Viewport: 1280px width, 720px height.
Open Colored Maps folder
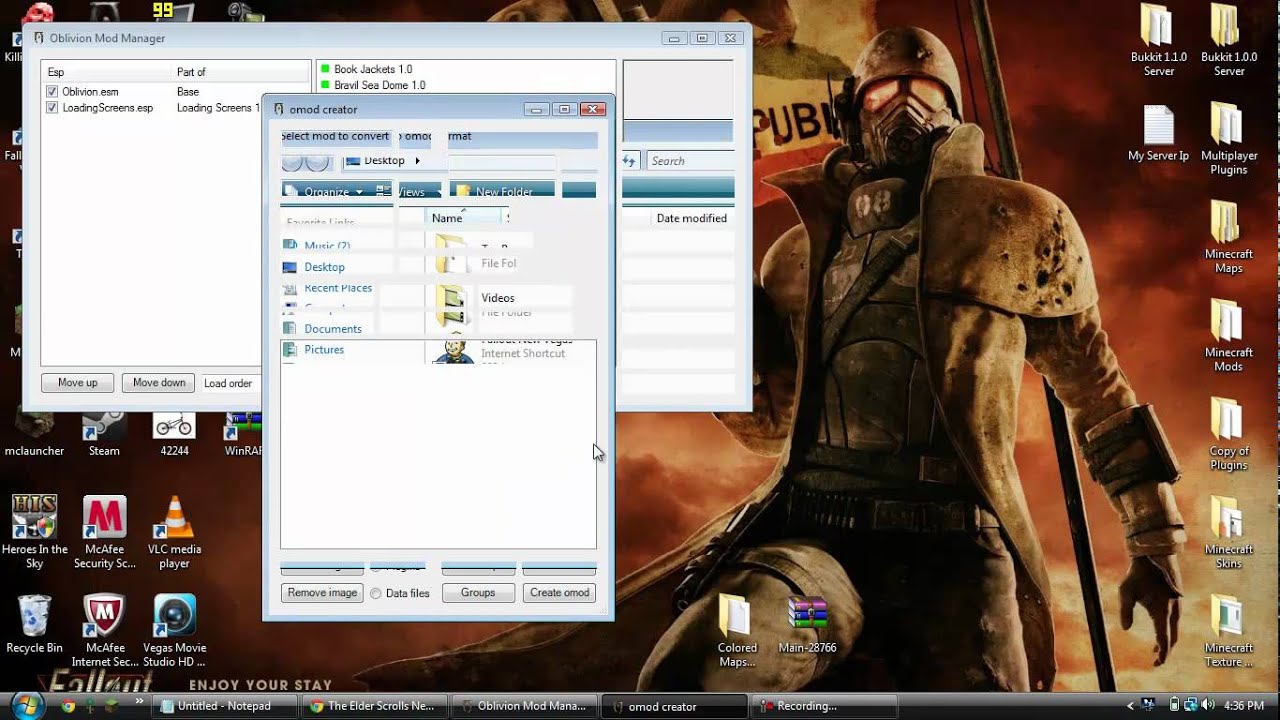pos(737,630)
